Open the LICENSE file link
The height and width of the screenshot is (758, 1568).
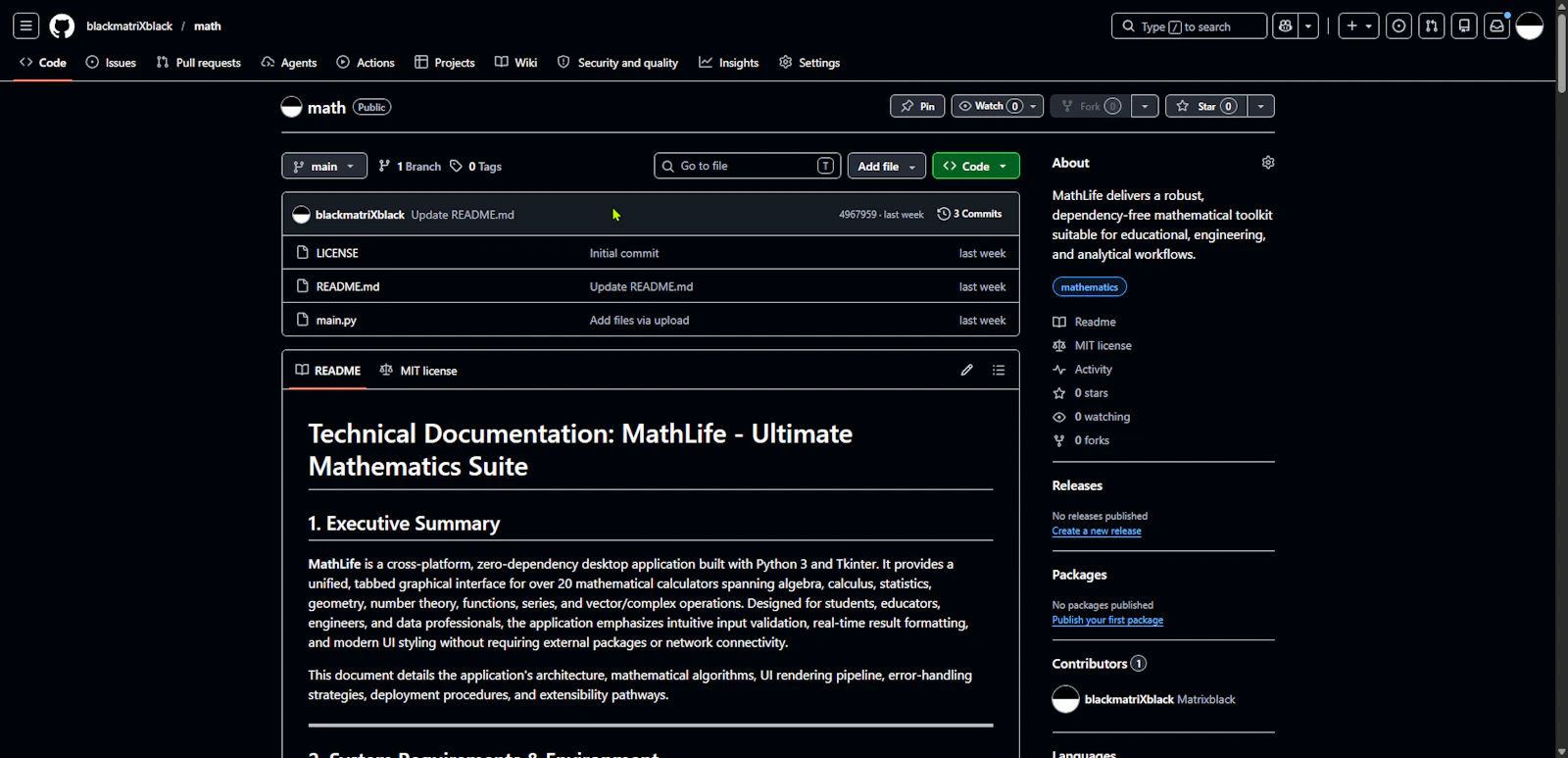[x=337, y=253]
